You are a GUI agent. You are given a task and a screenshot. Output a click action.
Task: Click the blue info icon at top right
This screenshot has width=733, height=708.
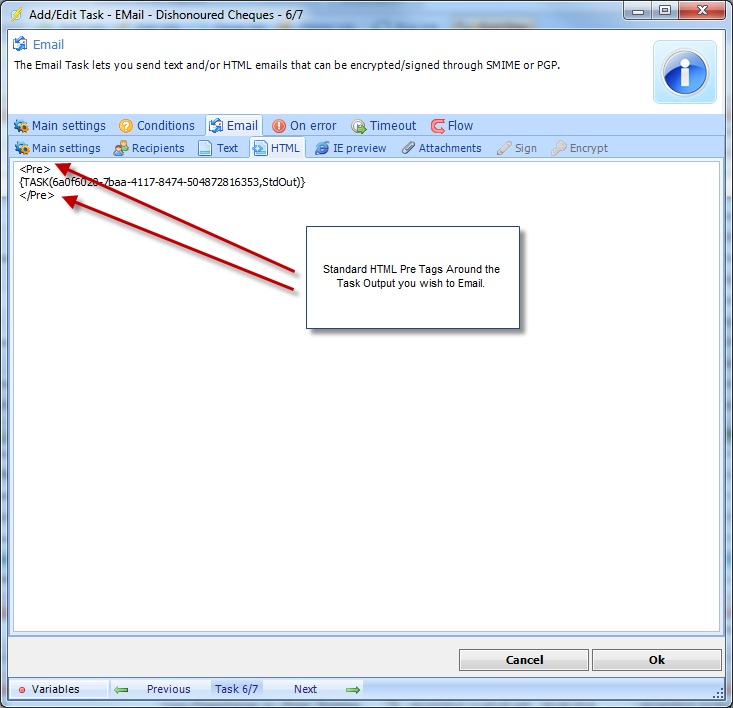coord(685,72)
